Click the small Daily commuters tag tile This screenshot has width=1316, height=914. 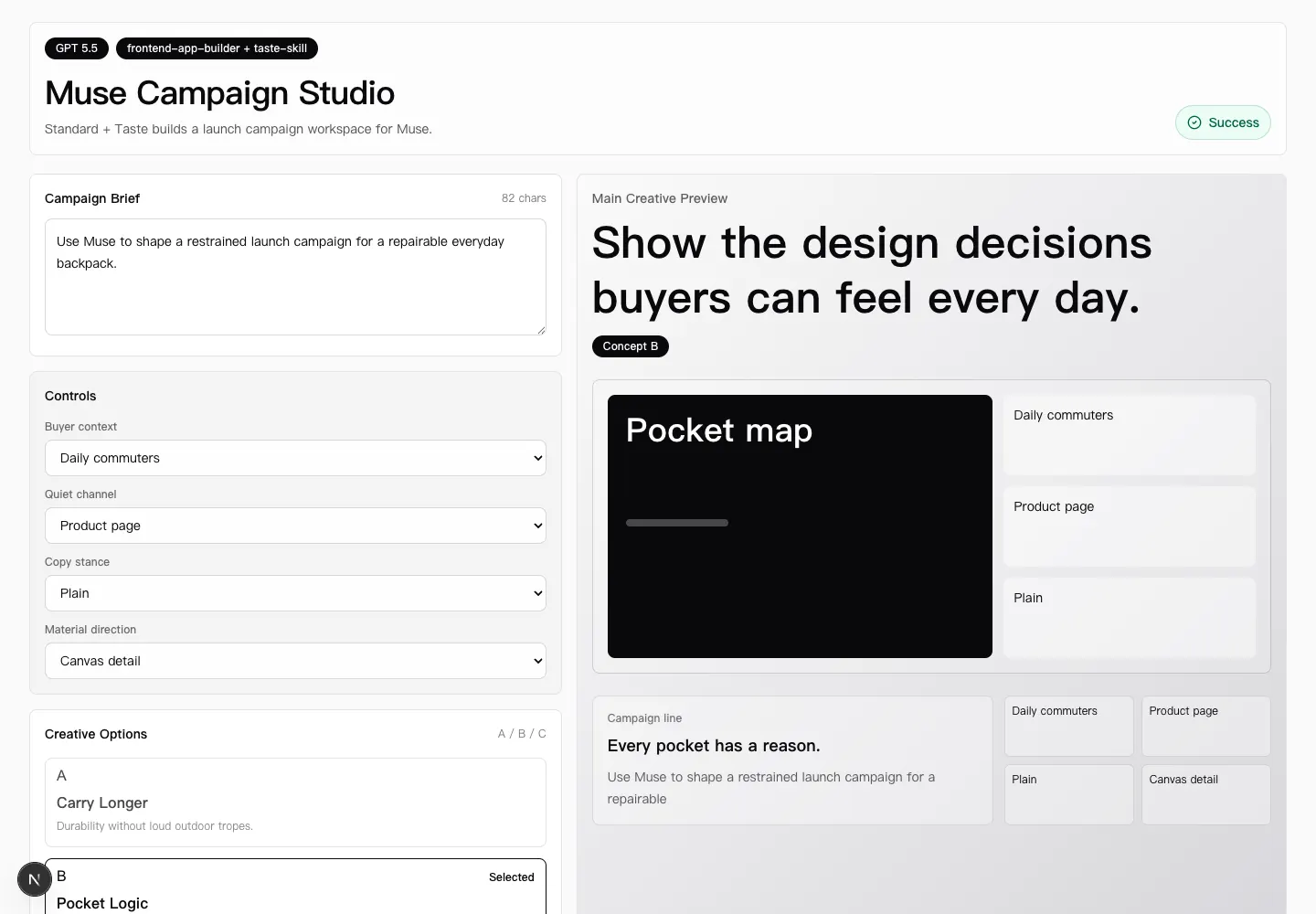1069,727
